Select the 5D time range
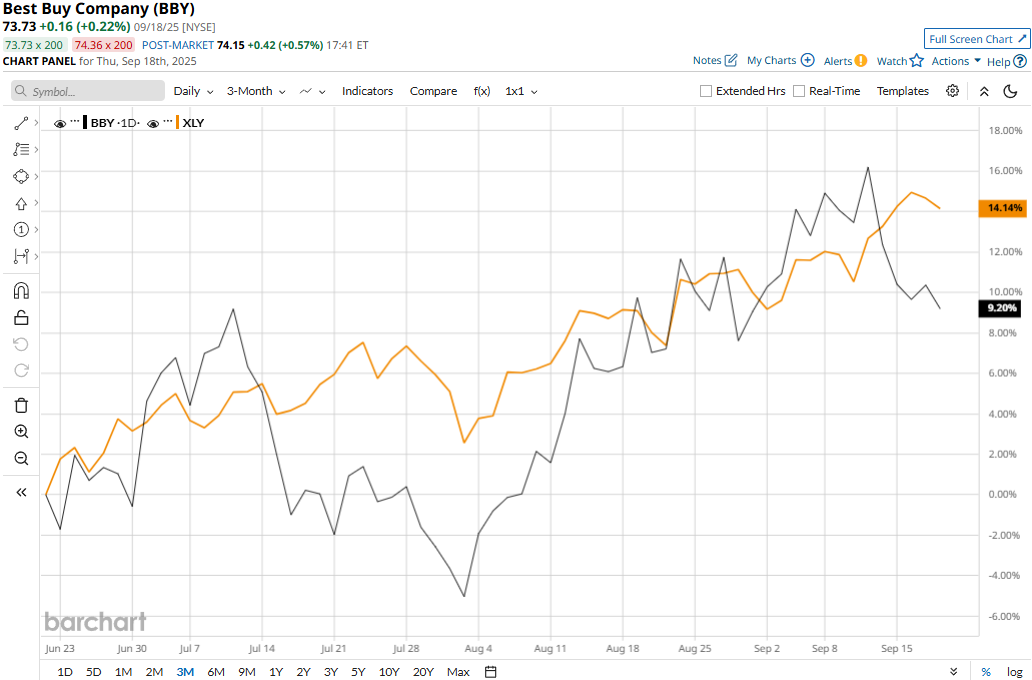 (x=93, y=671)
